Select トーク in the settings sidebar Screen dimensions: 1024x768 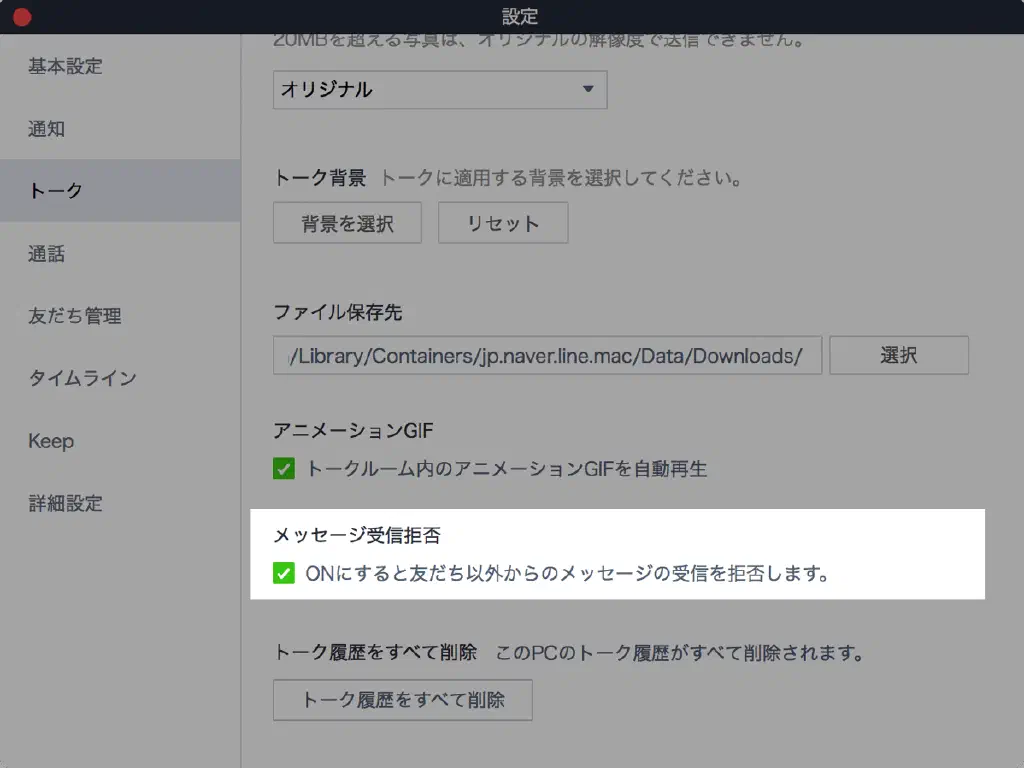point(55,191)
